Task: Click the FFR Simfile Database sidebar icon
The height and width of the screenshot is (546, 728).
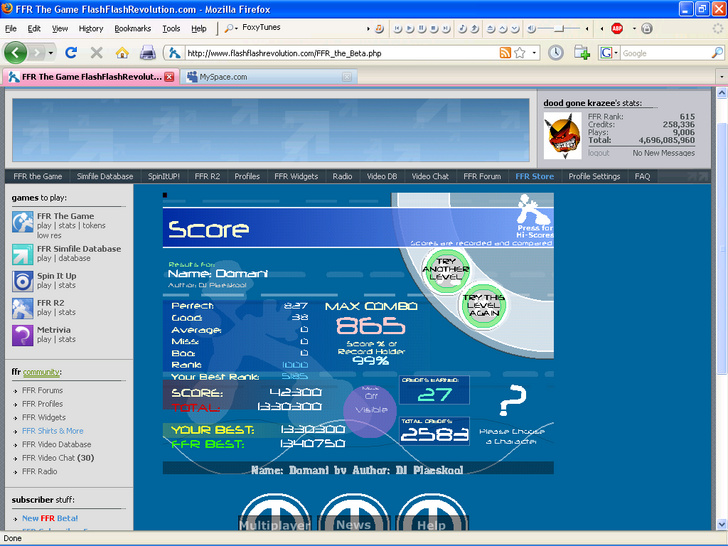Action: click(22, 254)
